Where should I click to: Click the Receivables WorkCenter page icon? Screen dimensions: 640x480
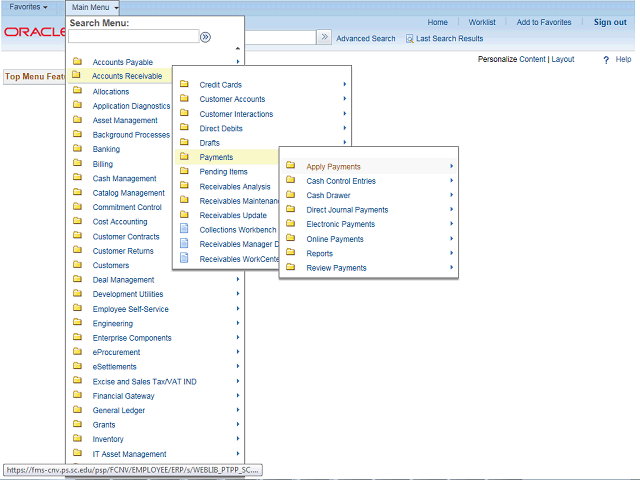(183, 259)
